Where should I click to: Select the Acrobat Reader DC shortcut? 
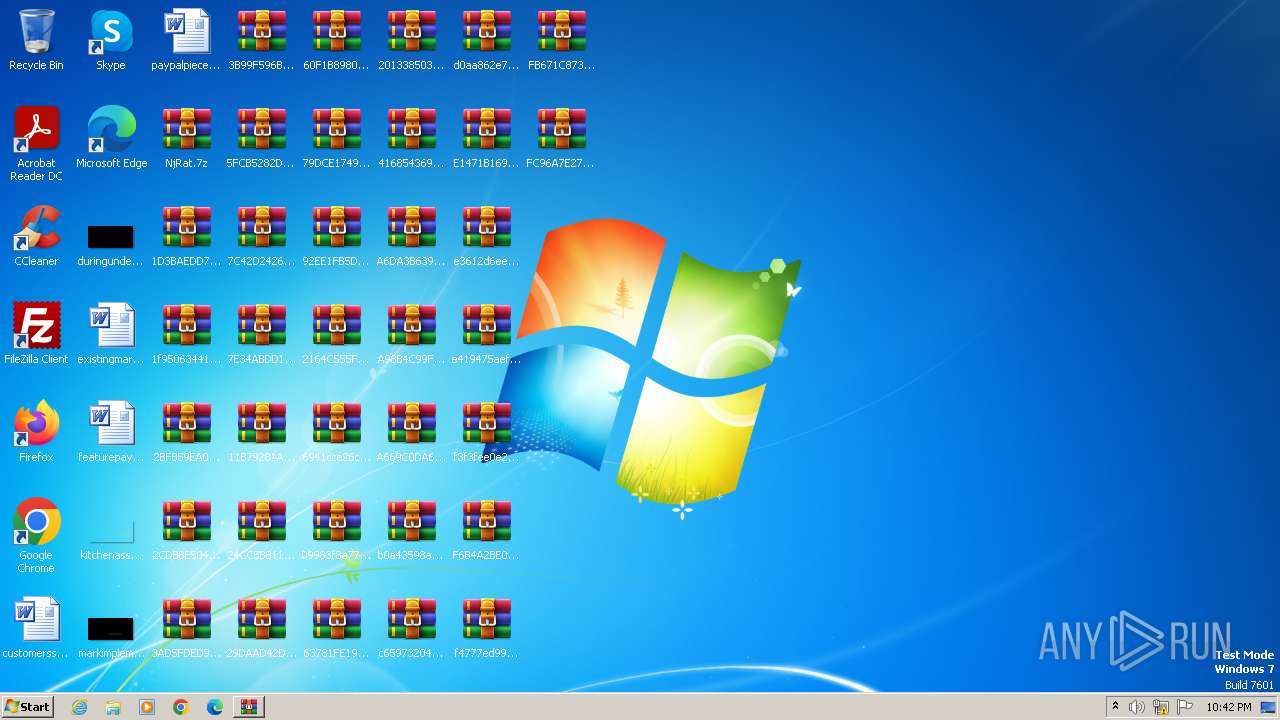point(36,144)
